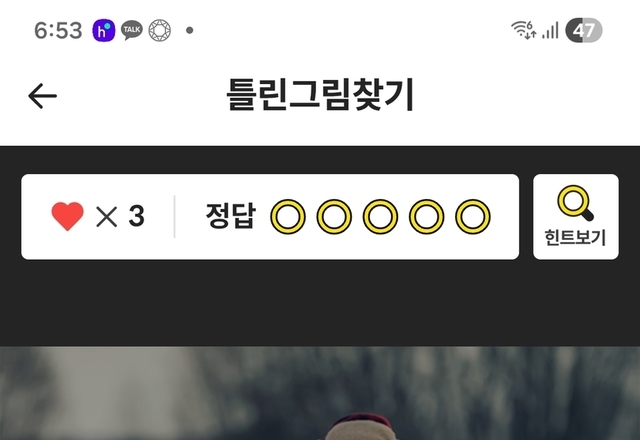Image resolution: width=640 pixels, height=440 pixels.
Task: Select the second yellow answer circle
Action: pyautogui.click(x=334, y=217)
